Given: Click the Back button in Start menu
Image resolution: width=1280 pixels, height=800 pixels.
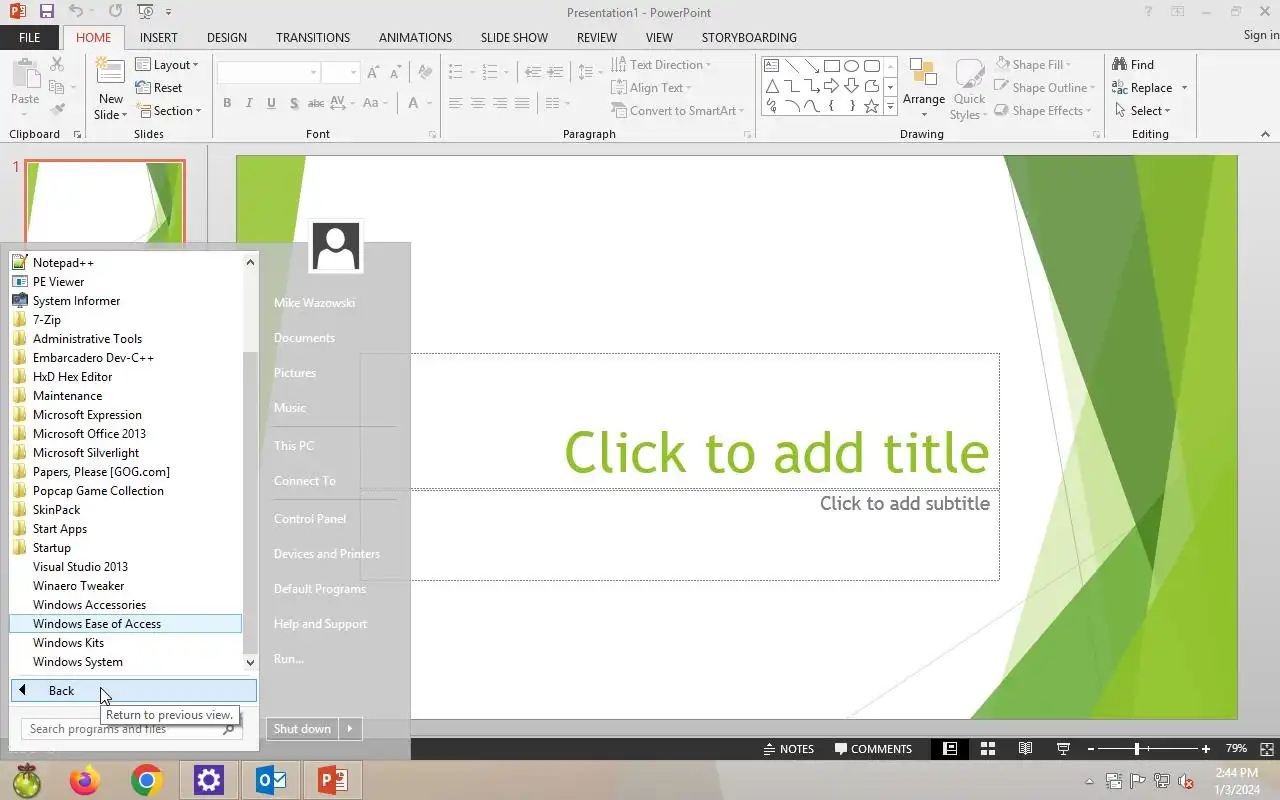Looking at the screenshot, I should (134, 691).
